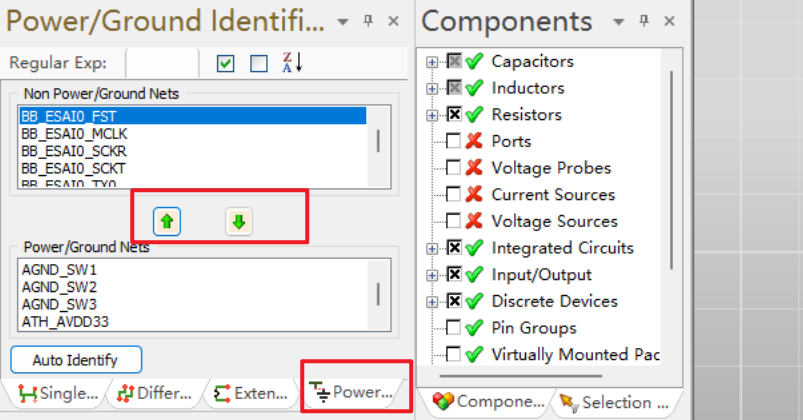Click the Auto Identify button
The height and width of the screenshot is (420, 803).
tap(76, 360)
